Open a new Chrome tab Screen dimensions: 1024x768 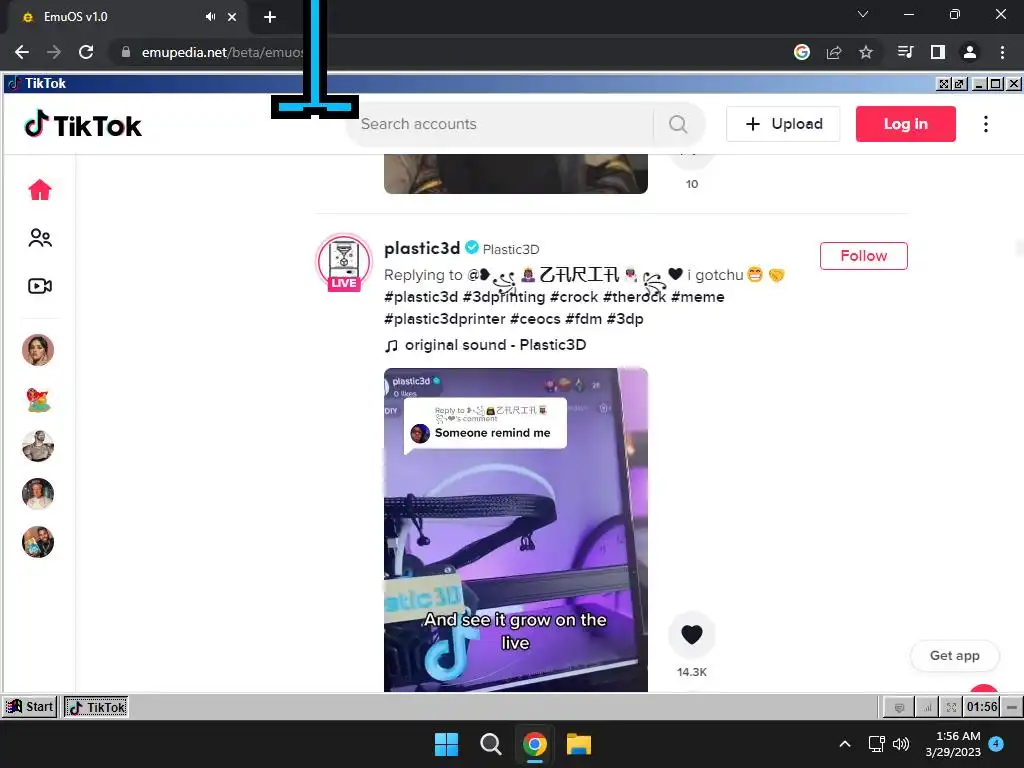(x=270, y=17)
